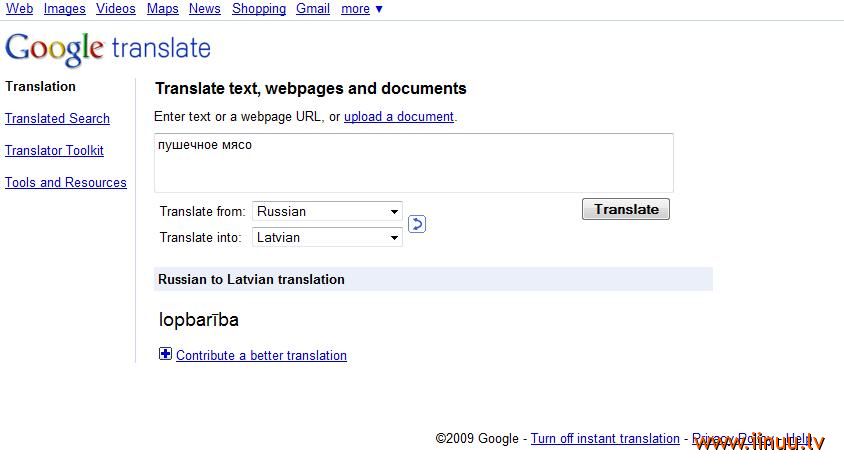This screenshot has height=474, width=844.
Task: Open Tools and Resources sidebar link
Action: [66, 182]
